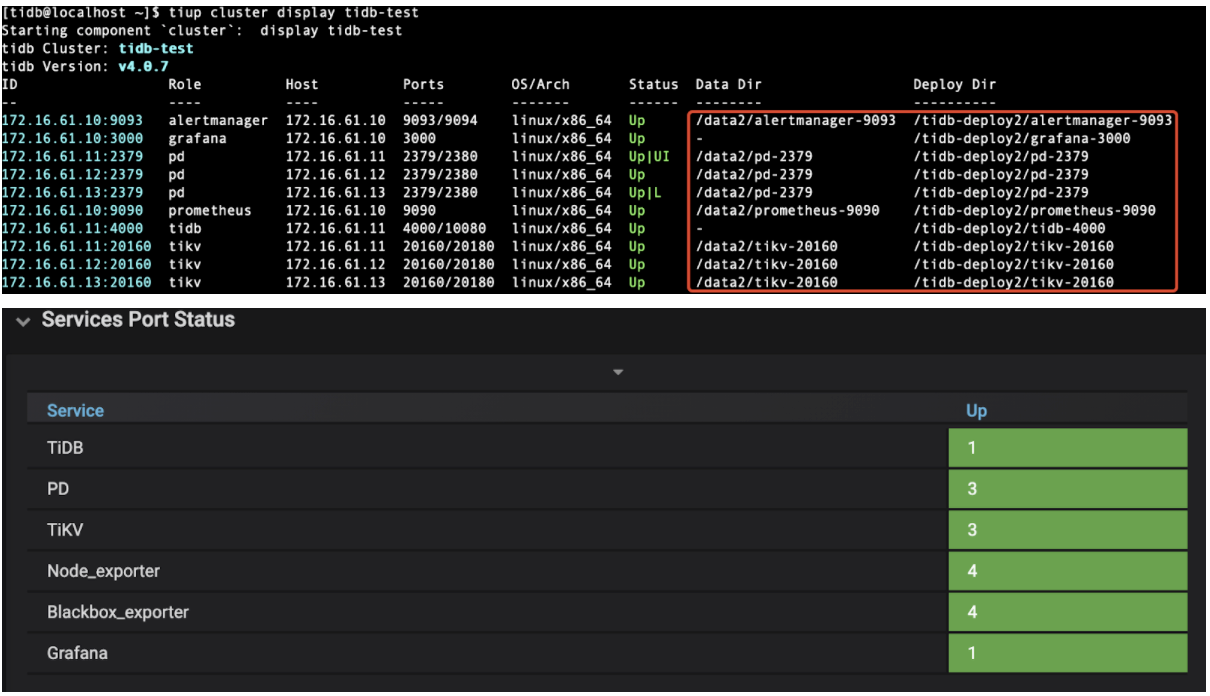Viewport: 1210px width, 696px height.
Task: Click the /data2/prometheus-9090 data dir
Action: 787,210
